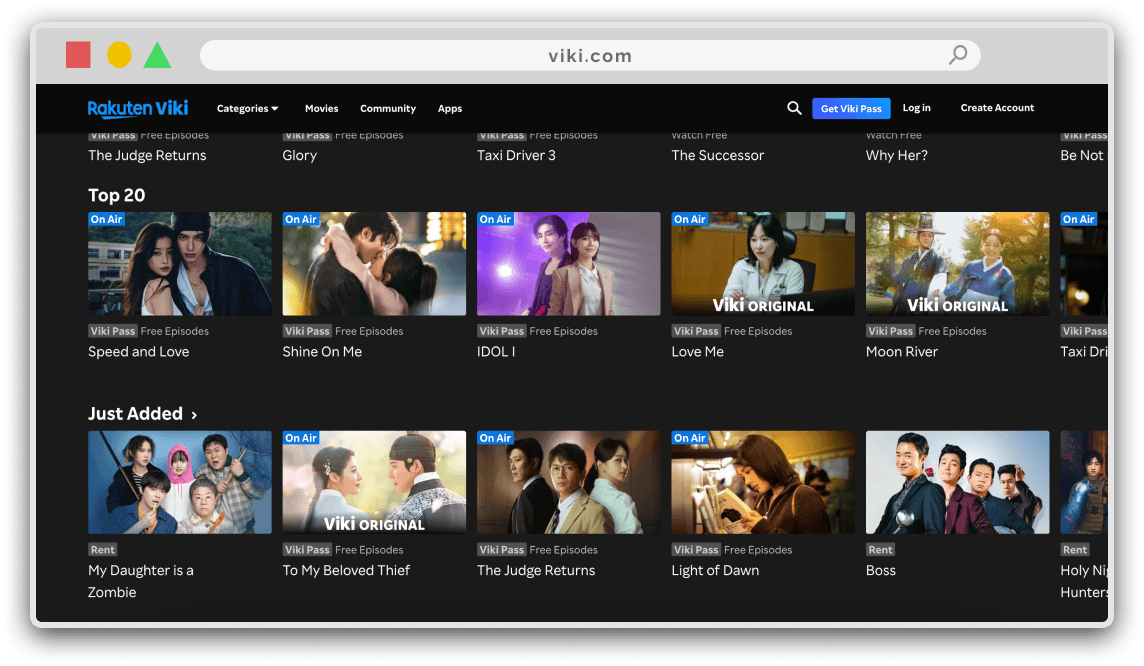Click the Boss title text
1144x666 pixels.
pos(881,570)
